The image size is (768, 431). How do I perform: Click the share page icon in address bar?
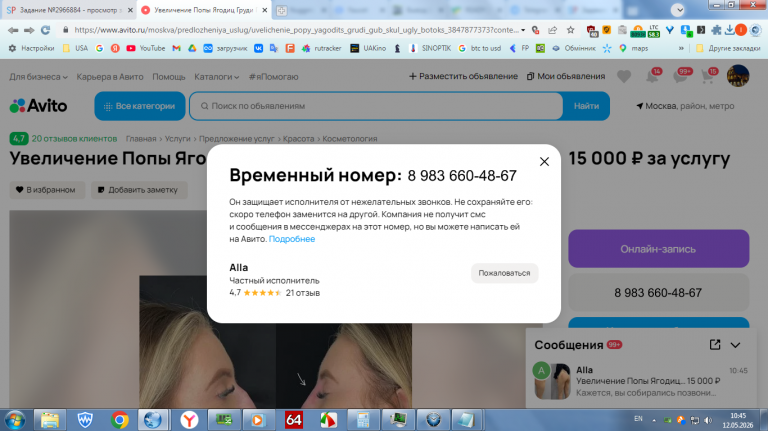(552, 30)
